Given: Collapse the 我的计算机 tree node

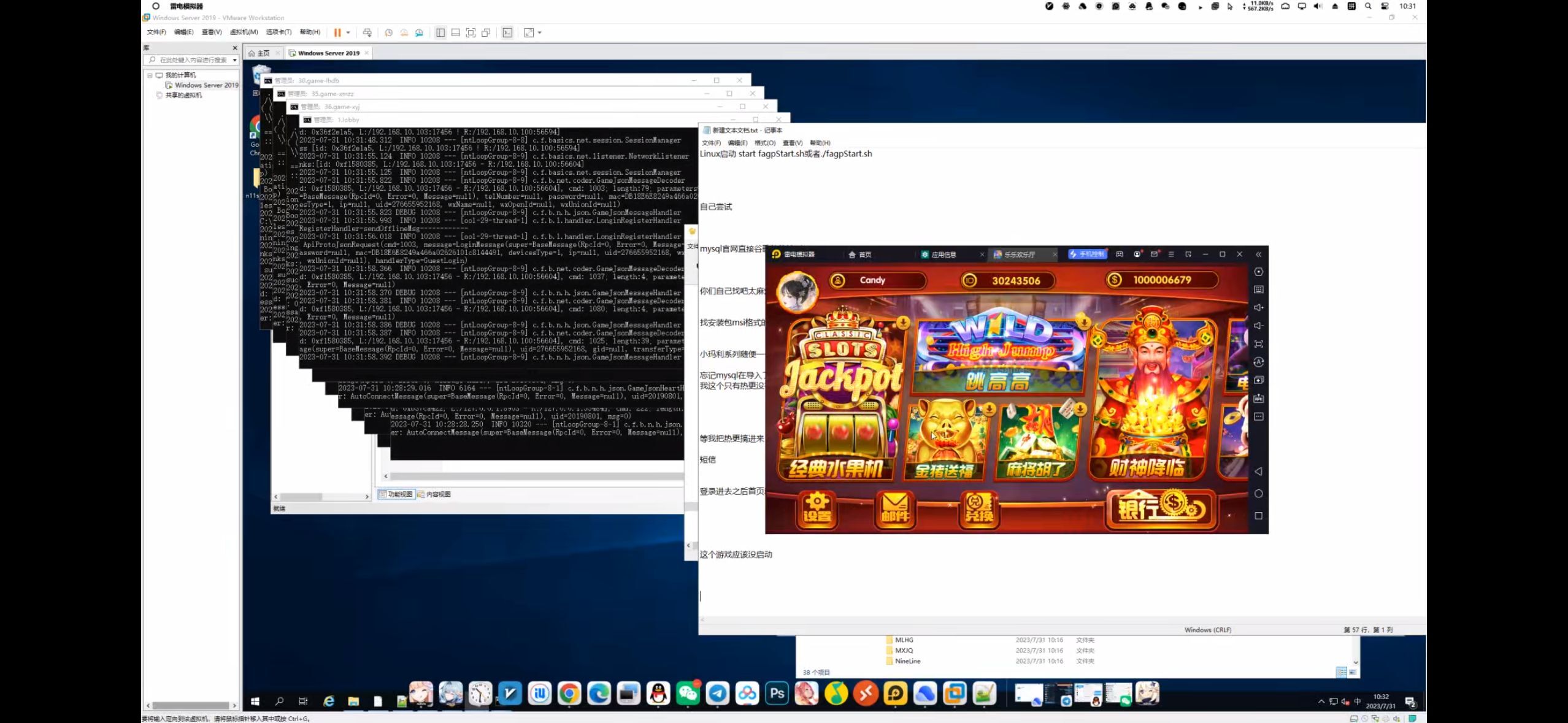Looking at the screenshot, I should coord(149,75).
